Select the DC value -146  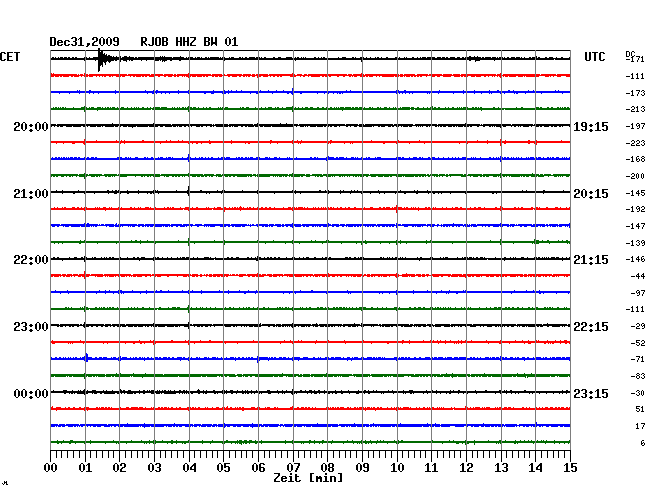click(x=635, y=259)
